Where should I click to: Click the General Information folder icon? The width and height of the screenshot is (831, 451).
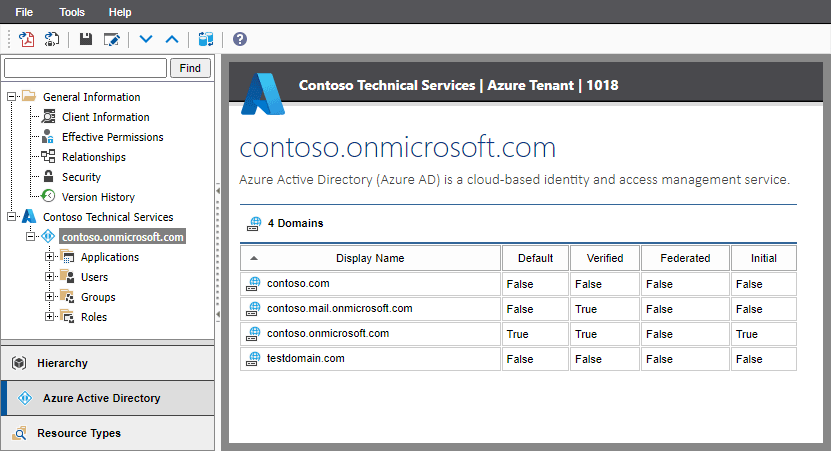click(x=29, y=96)
